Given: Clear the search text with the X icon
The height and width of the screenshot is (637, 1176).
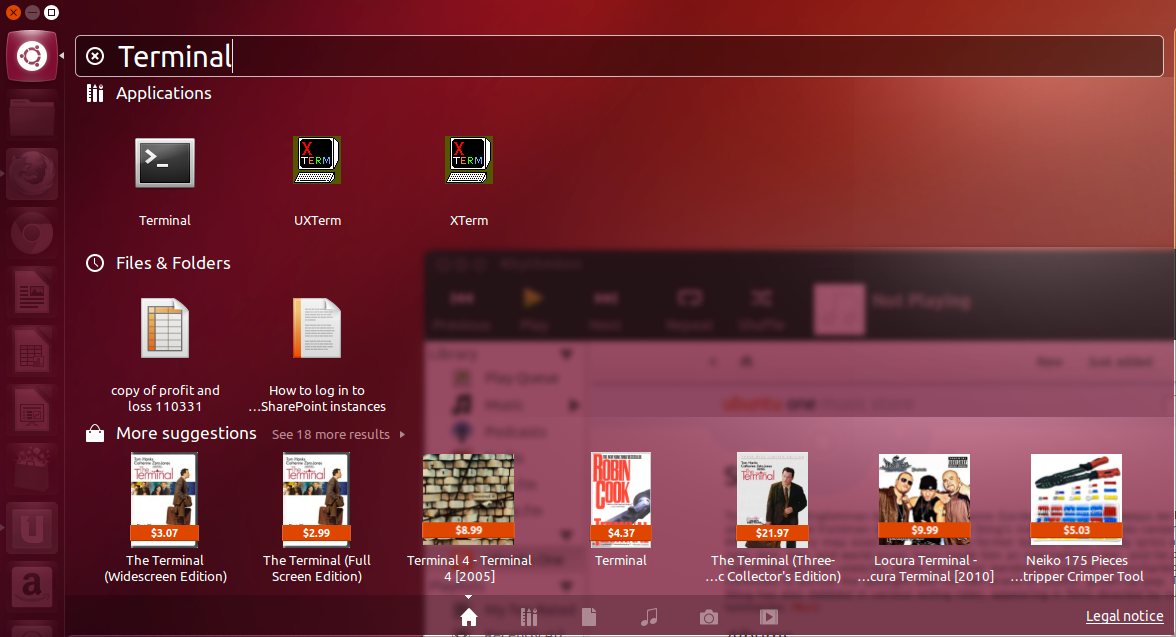Looking at the screenshot, I should (95, 56).
